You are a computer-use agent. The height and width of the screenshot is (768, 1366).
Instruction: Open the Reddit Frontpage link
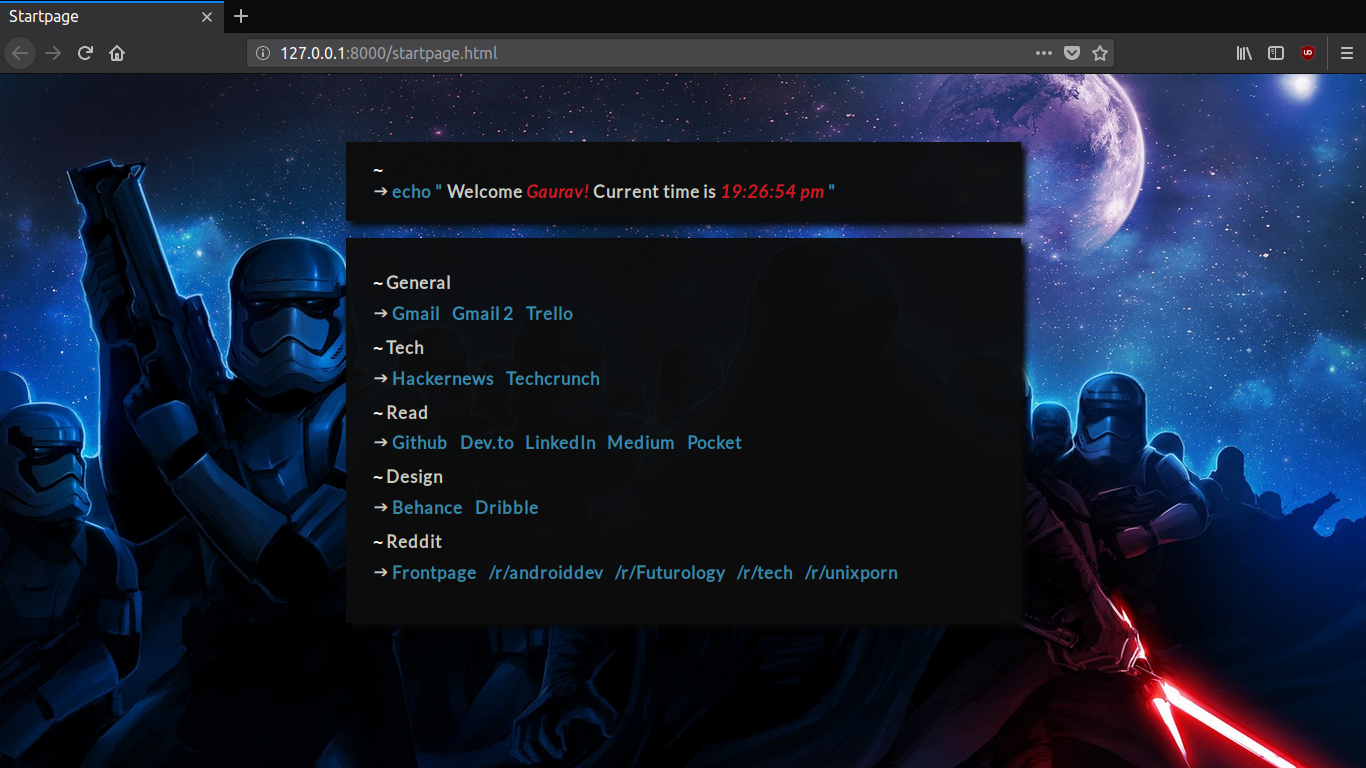434,573
